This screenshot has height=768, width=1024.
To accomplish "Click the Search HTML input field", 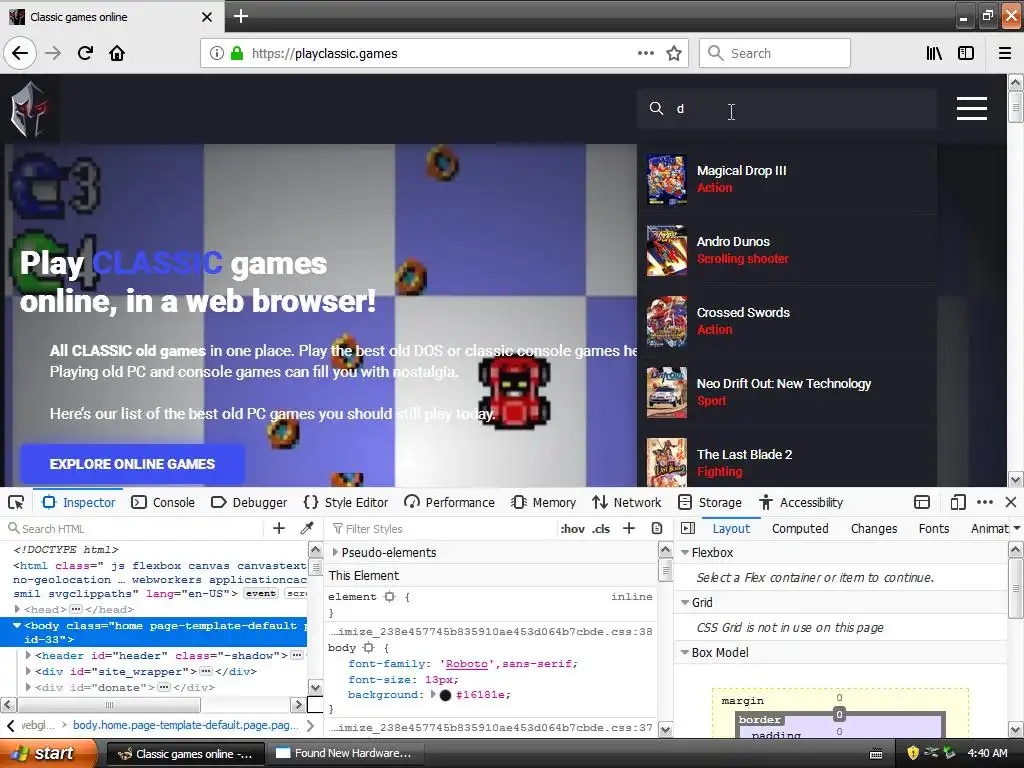I will click(134, 528).
